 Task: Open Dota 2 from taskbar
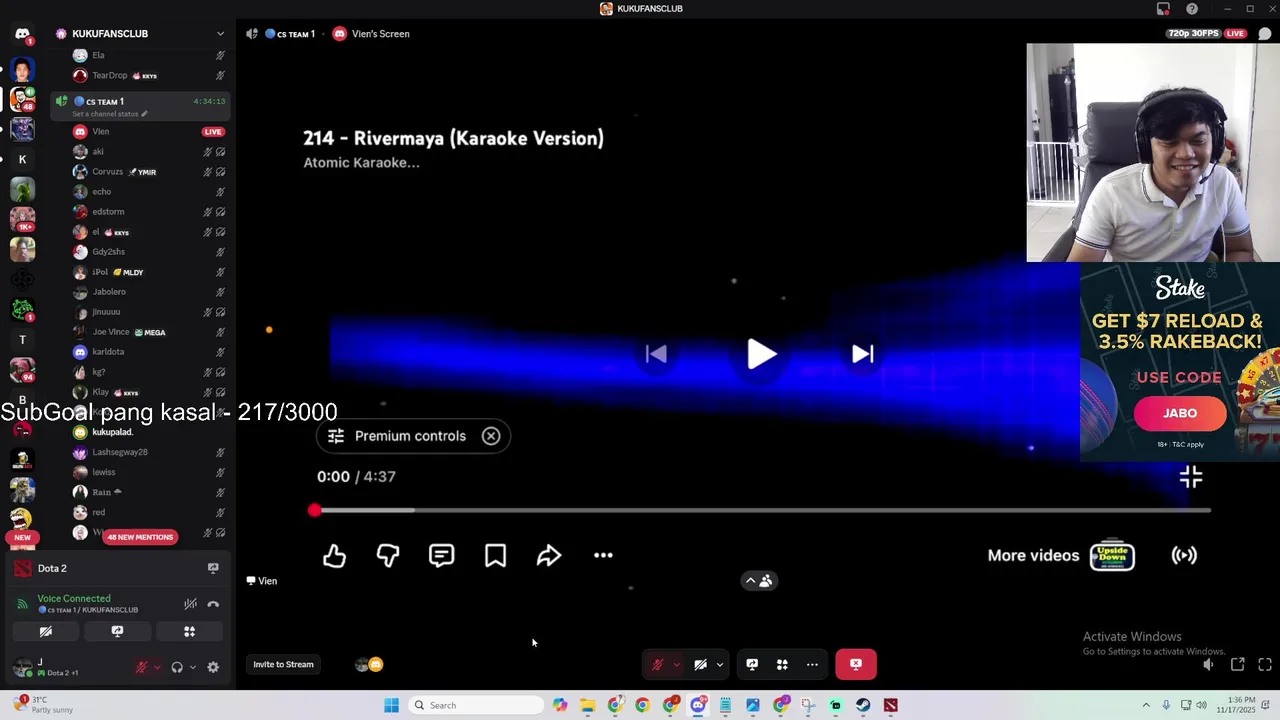pos(890,705)
